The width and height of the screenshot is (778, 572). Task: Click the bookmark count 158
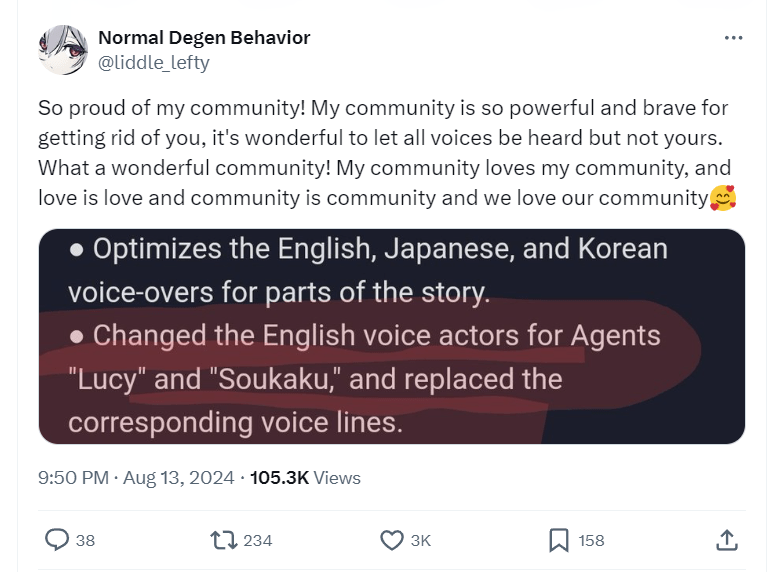coord(591,540)
